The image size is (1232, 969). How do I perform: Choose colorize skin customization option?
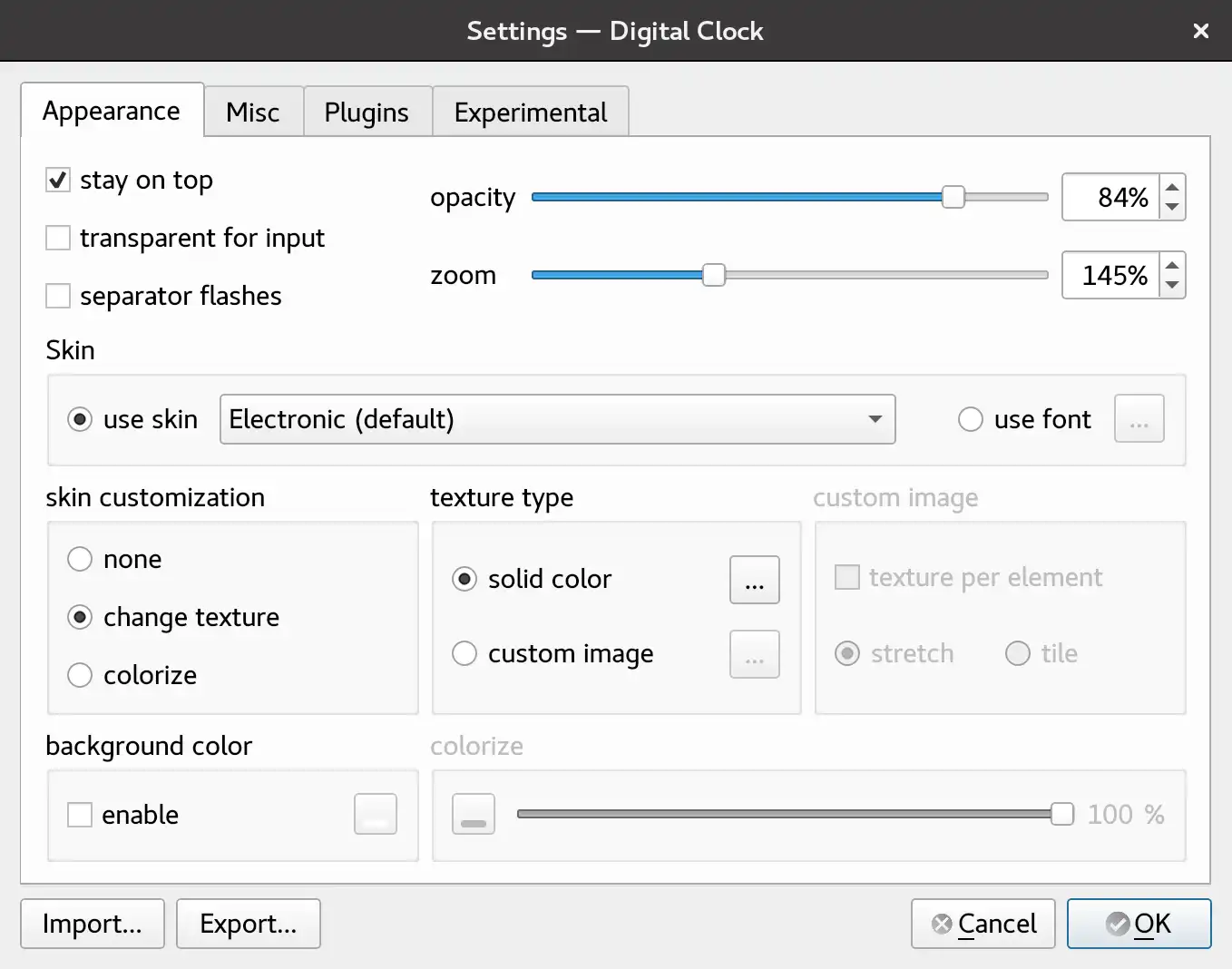[80, 675]
